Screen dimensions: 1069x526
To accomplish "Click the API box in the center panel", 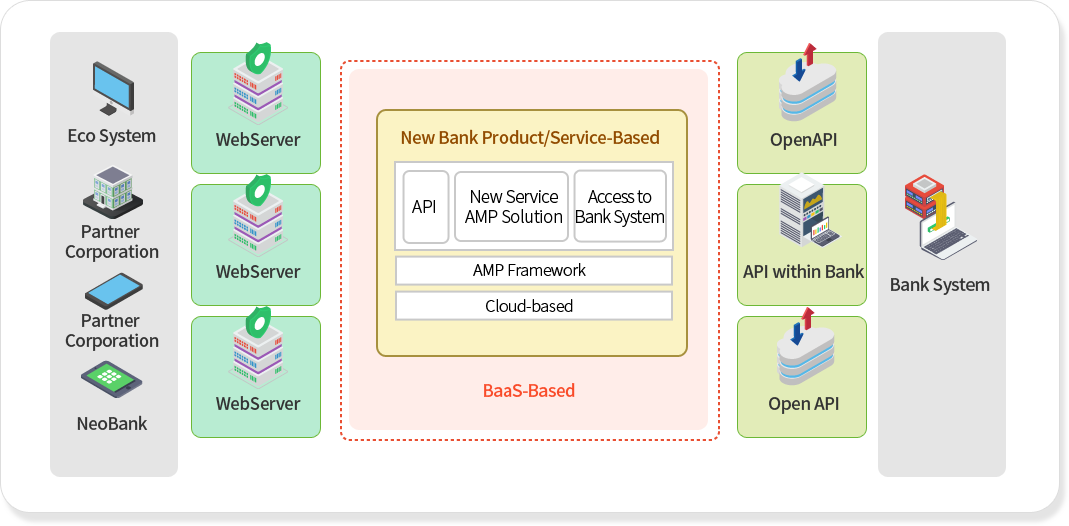I will [425, 206].
